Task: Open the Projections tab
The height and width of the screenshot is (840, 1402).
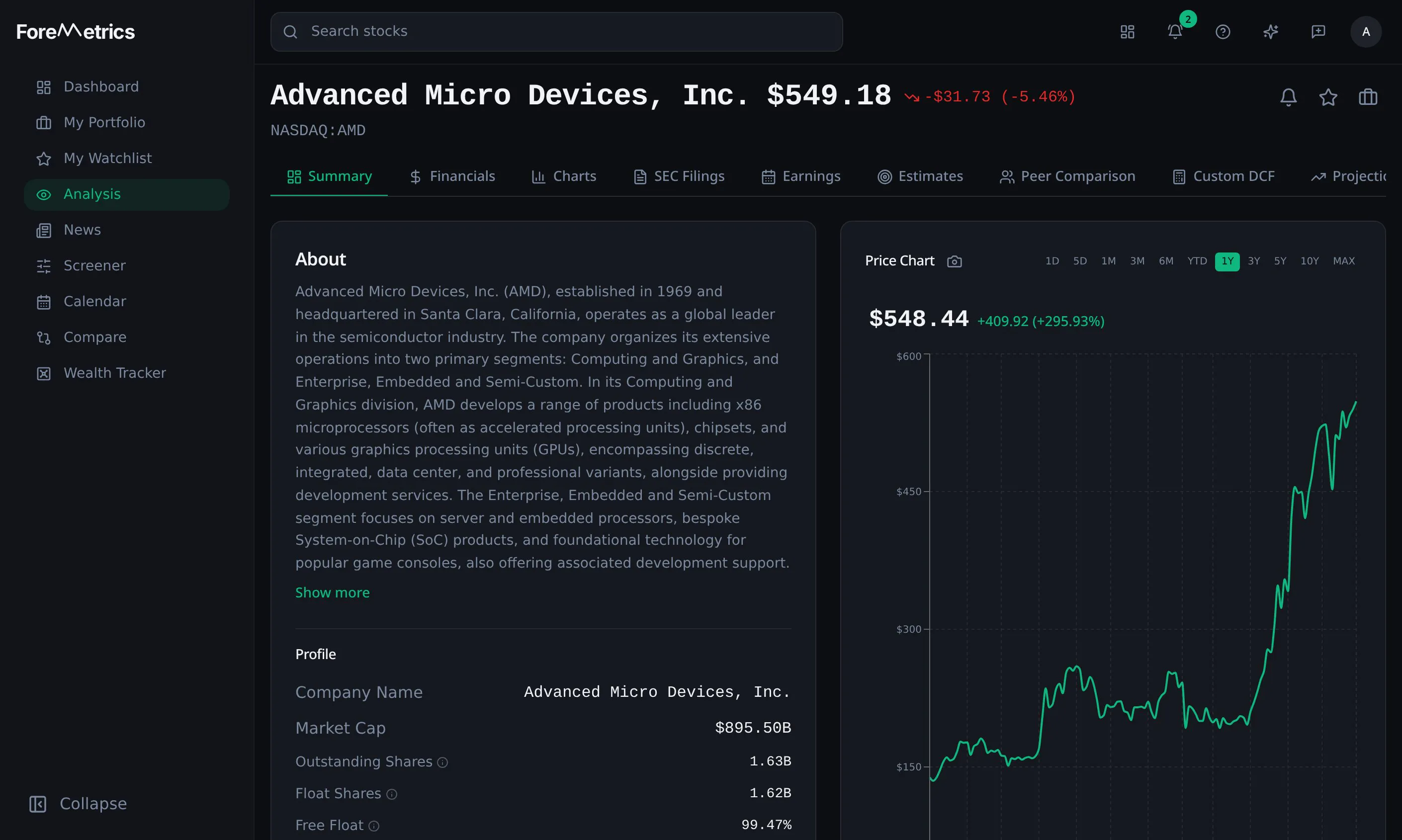Action: click(x=1348, y=176)
